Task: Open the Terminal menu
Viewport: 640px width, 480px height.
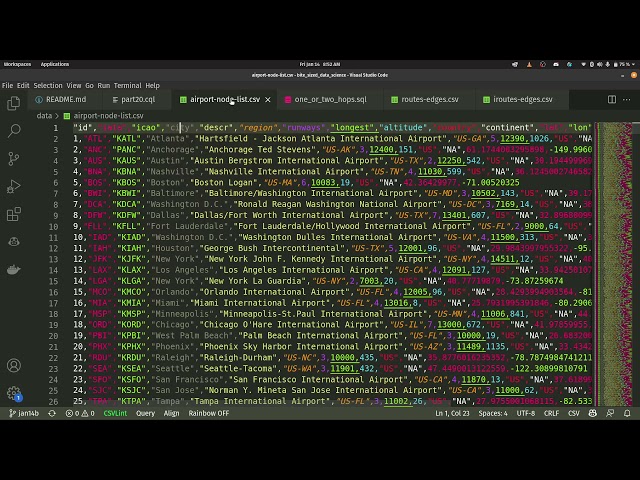Action: [127, 86]
